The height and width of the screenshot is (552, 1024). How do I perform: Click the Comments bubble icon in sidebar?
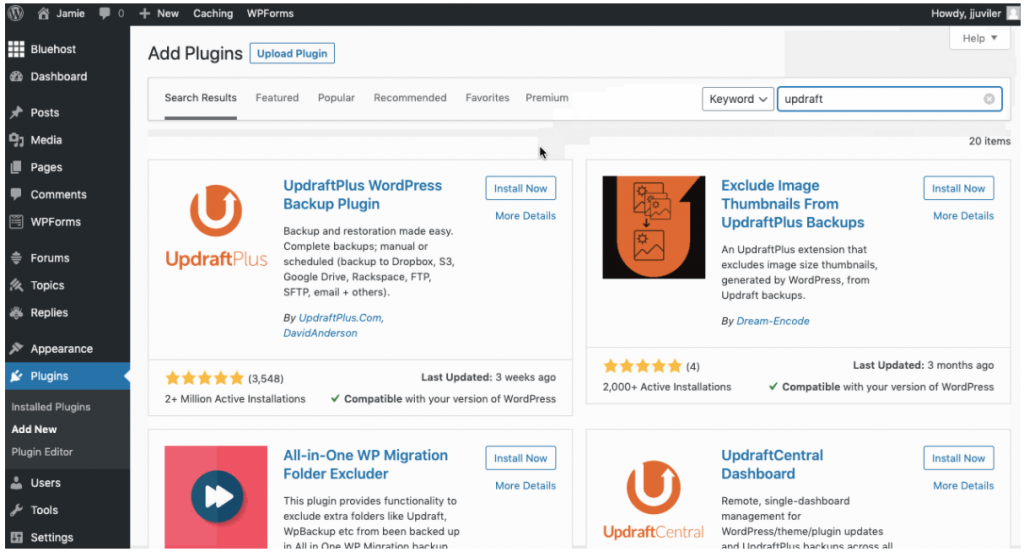point(16,195)
